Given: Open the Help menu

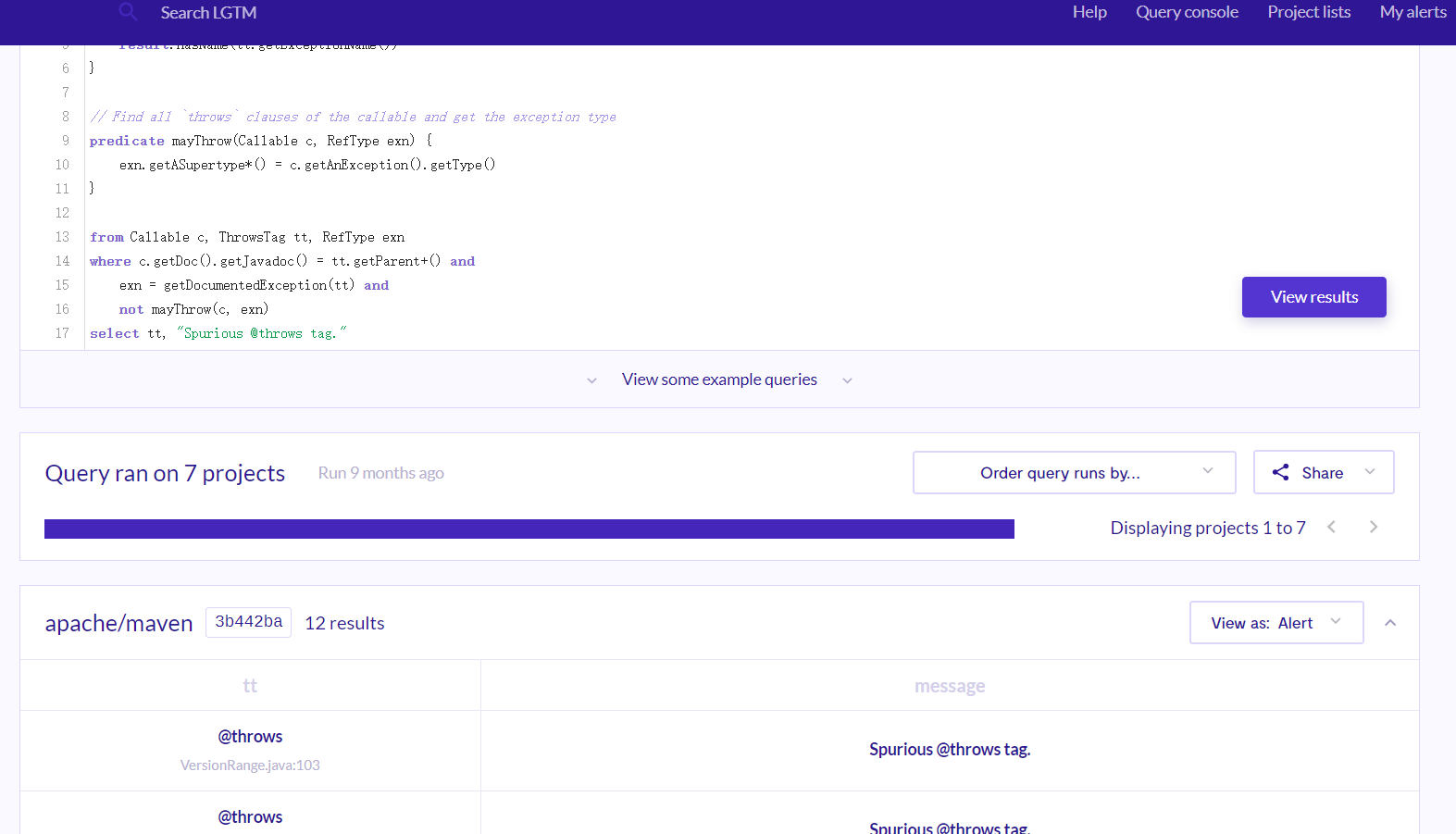Looking at the screenshot, I should (1089, 12).
